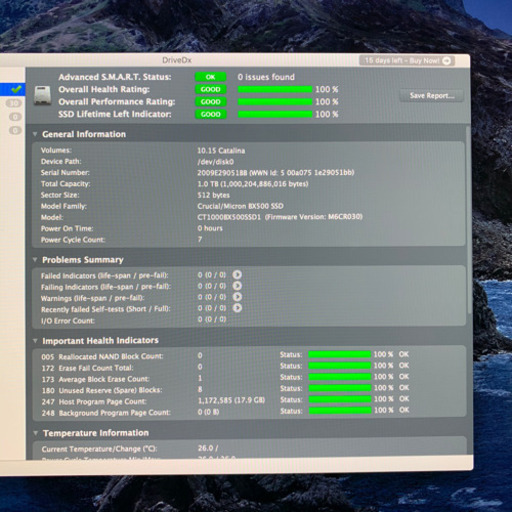This screenshot has height=512, width=512.
Task: Click the serial number '2009E29051BB' value
Action: [222, 173]
